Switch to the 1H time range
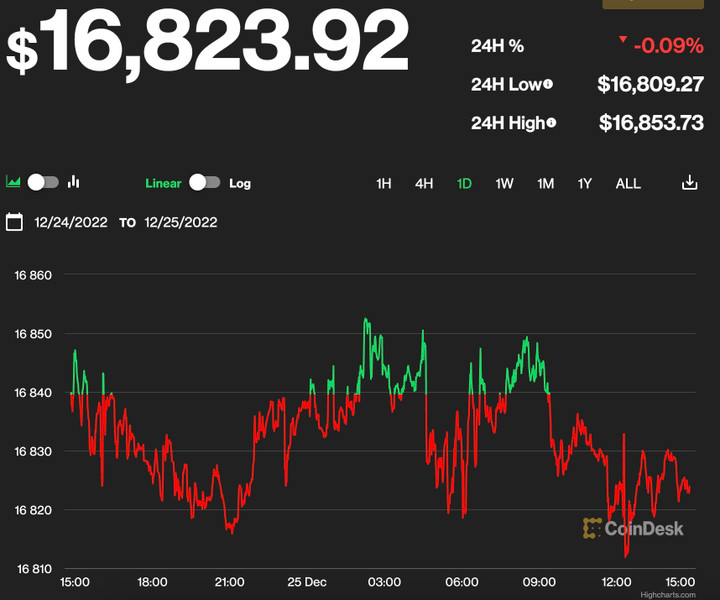Image resolution: width=720 pixels, height=600 pixels. (x=384, y=183)
